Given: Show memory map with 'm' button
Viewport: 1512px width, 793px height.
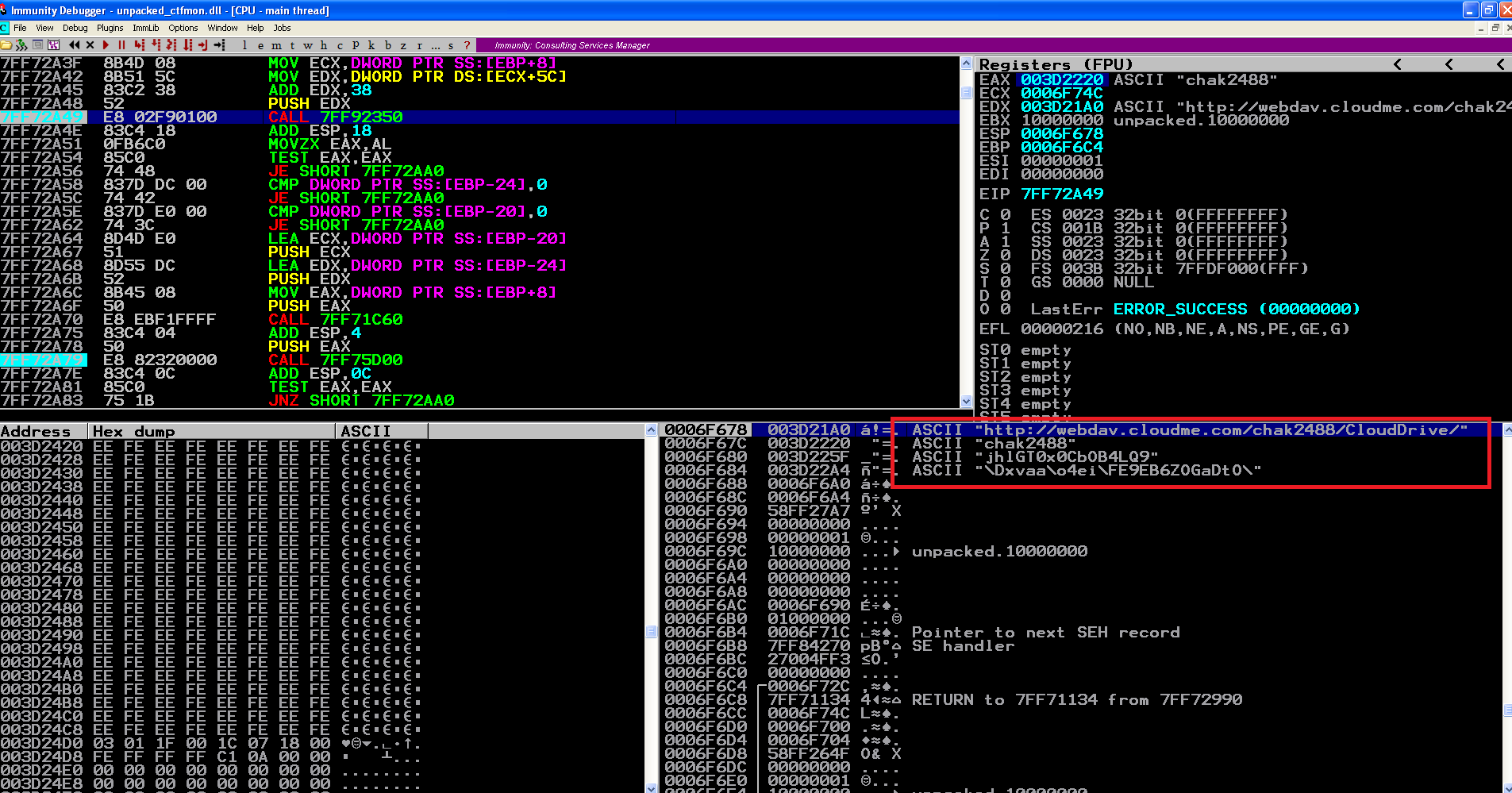Looking at the screenshot, I should tap(276, 45).
